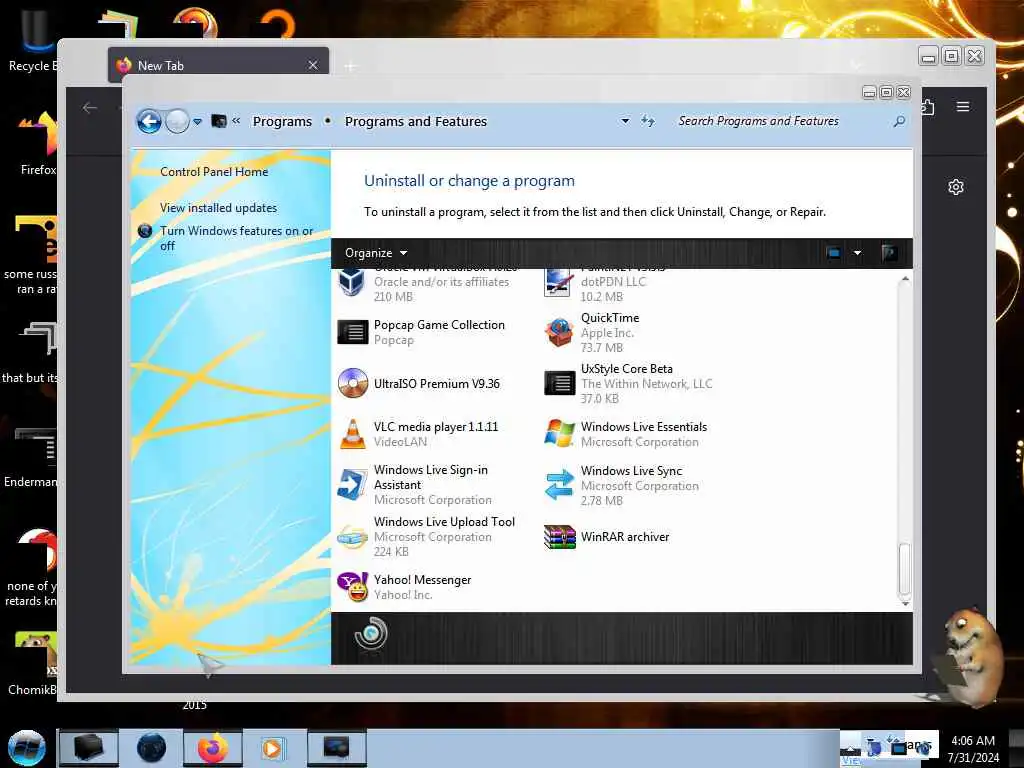Click the help icon in Organize toolbar
1024x768 pixels.
click(889, 253)
